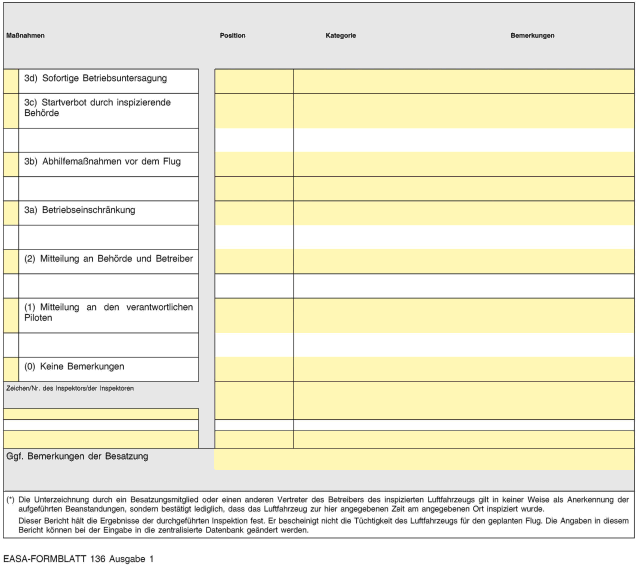636x566 pixels.
Task: Tick box for (2) Mitteilung an Behörde
Action: [11, 261]
